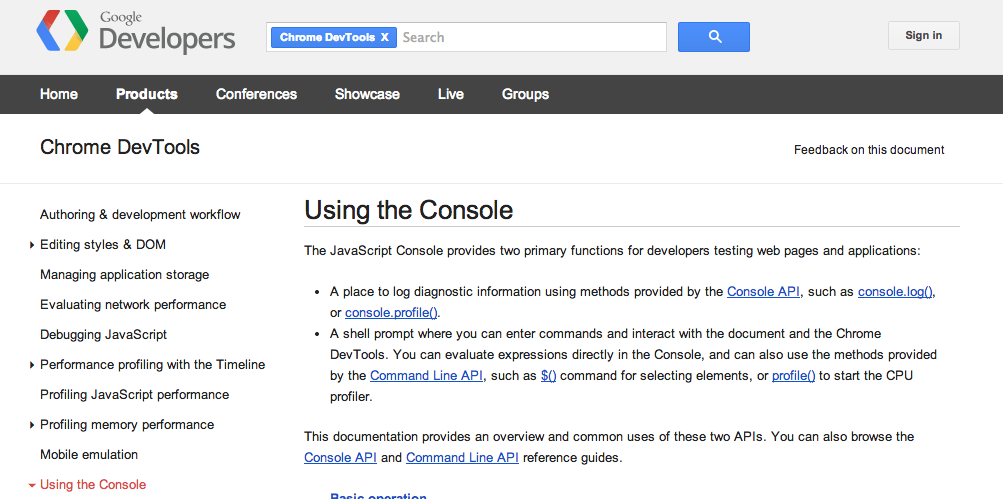Open the Groups navigation tab
Image resolution: width=1003 pixels, height=499 pixels.
pos(525,94)
